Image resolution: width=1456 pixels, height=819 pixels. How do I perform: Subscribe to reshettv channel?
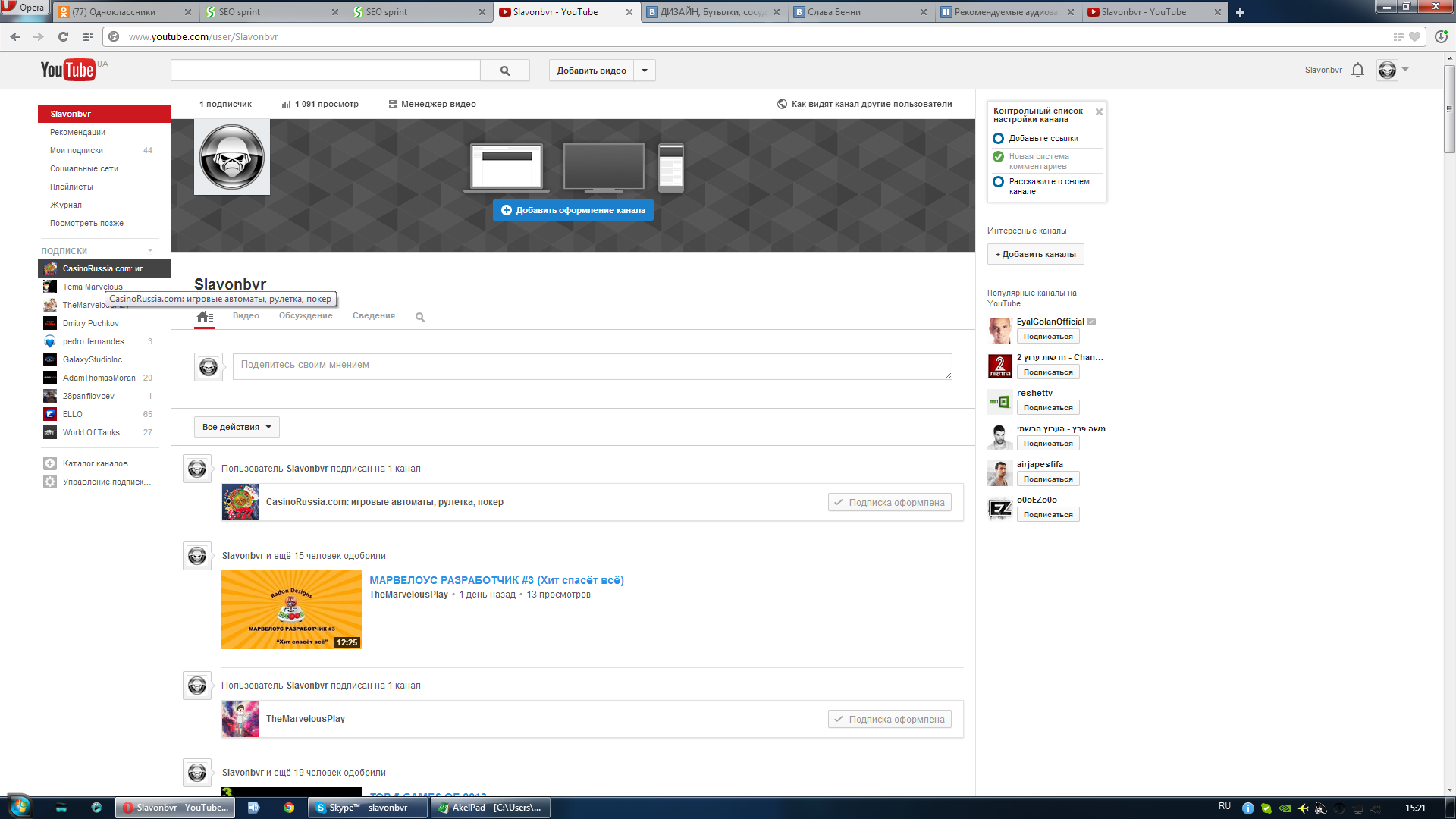(1048, 407)
